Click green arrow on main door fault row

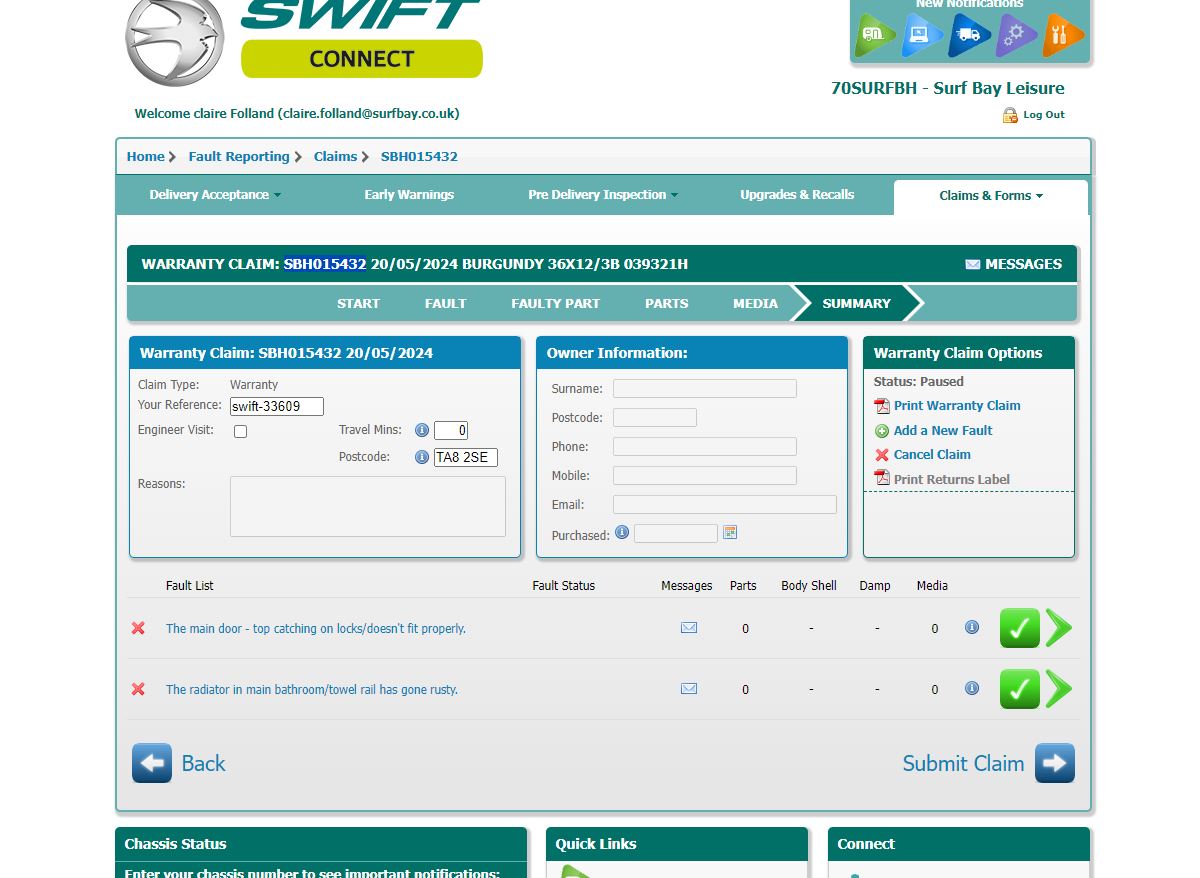click(1059, 628)
